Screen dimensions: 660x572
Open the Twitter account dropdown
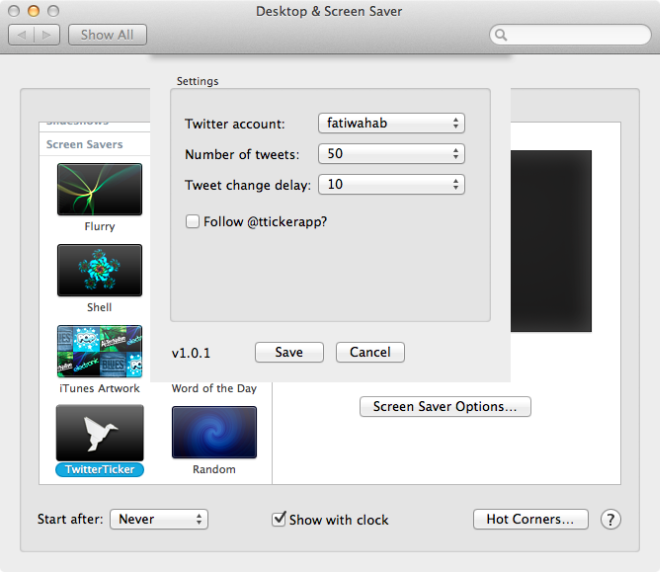click(x=391, y=124)
